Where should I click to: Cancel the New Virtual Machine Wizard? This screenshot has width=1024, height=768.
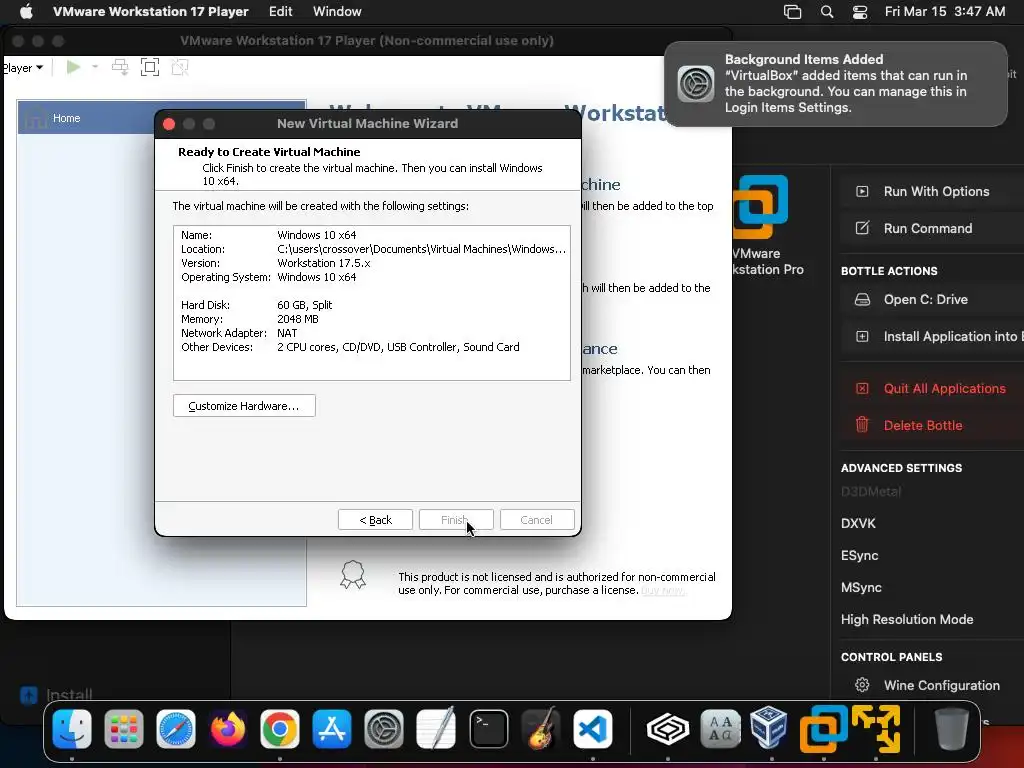[x=537, y=520]
